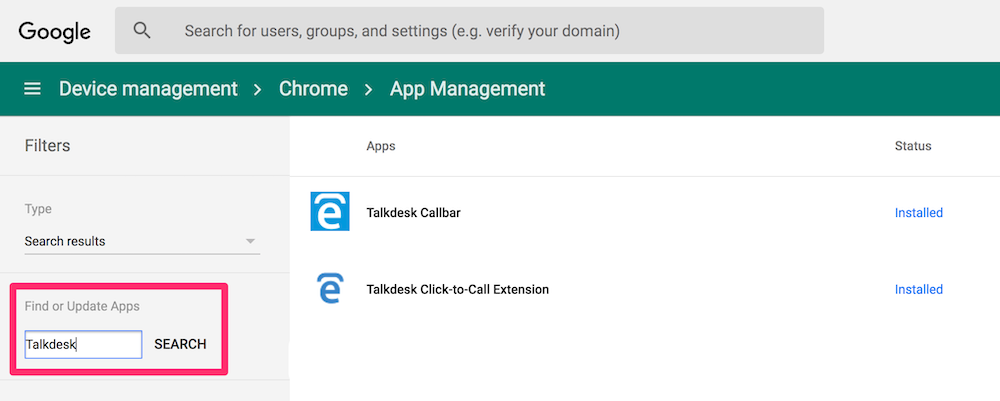Click the magnifier search icon
The height and width of the screenshot is (401, 1000).
click(x=142, y=31)
